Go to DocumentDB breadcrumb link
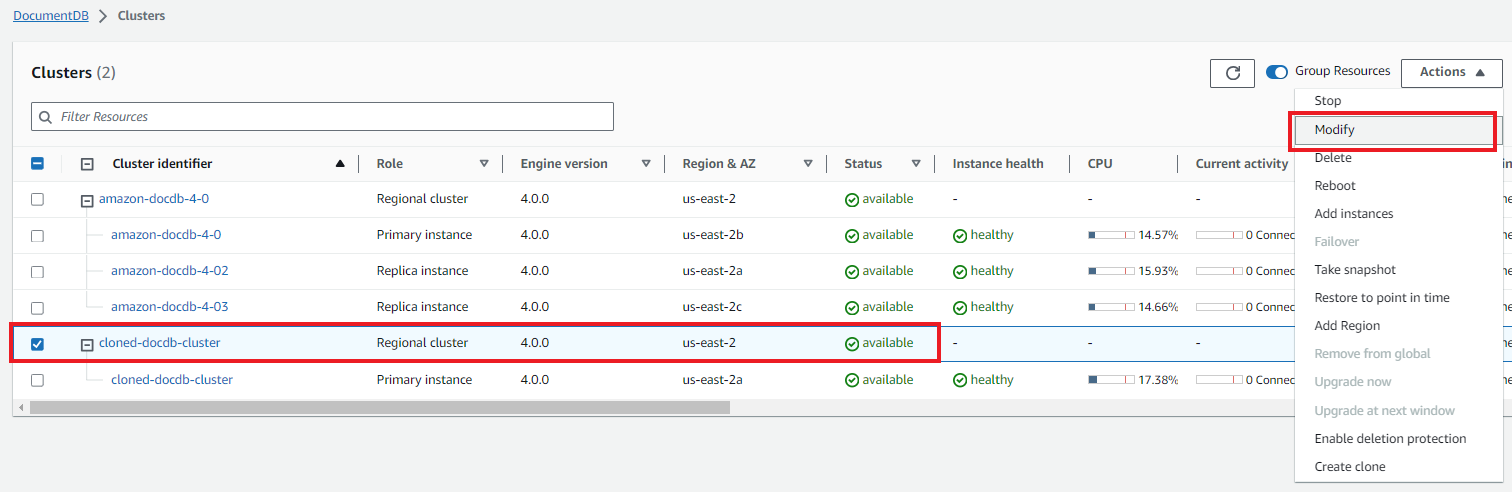Screen dimensions: 1512x492 pyautogui.click(x=51, y=16)
